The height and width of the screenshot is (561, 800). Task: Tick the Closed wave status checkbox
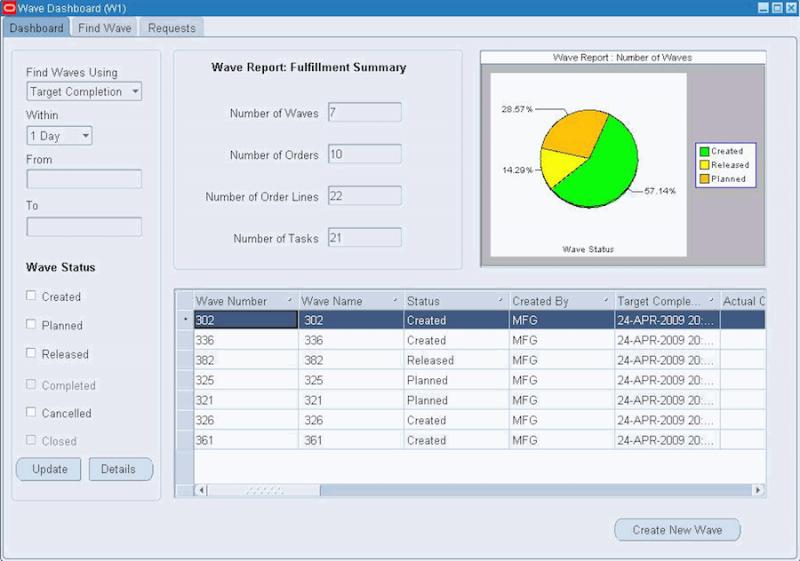(31, 440)
